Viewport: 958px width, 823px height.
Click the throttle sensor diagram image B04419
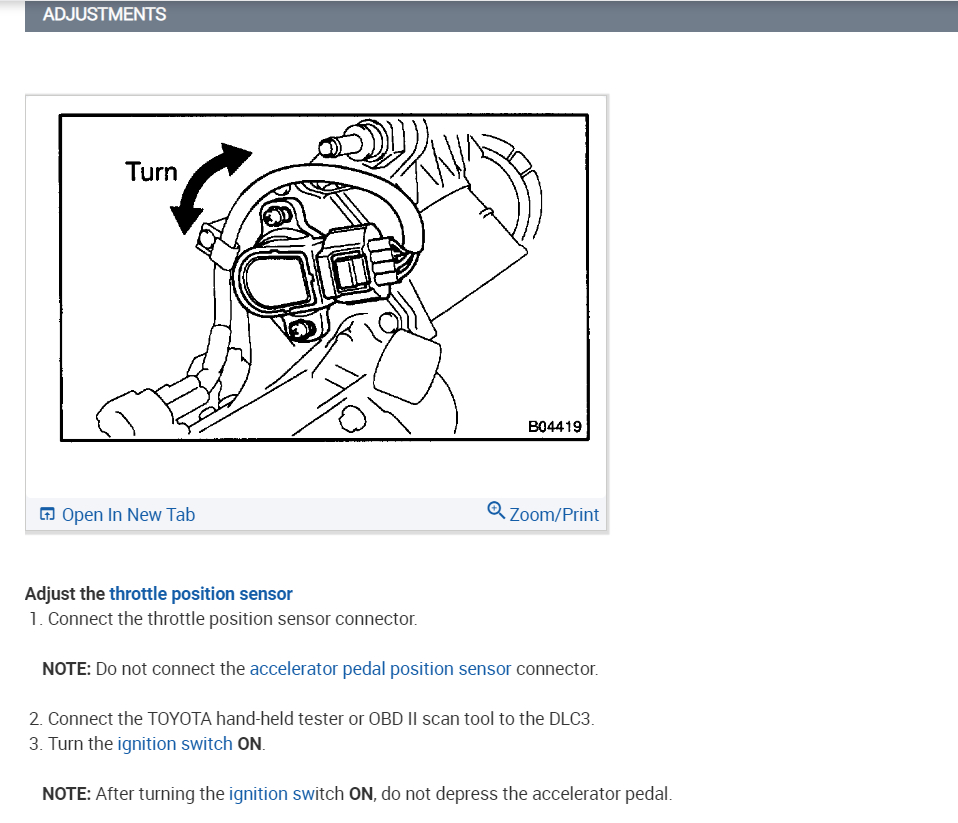324,277
